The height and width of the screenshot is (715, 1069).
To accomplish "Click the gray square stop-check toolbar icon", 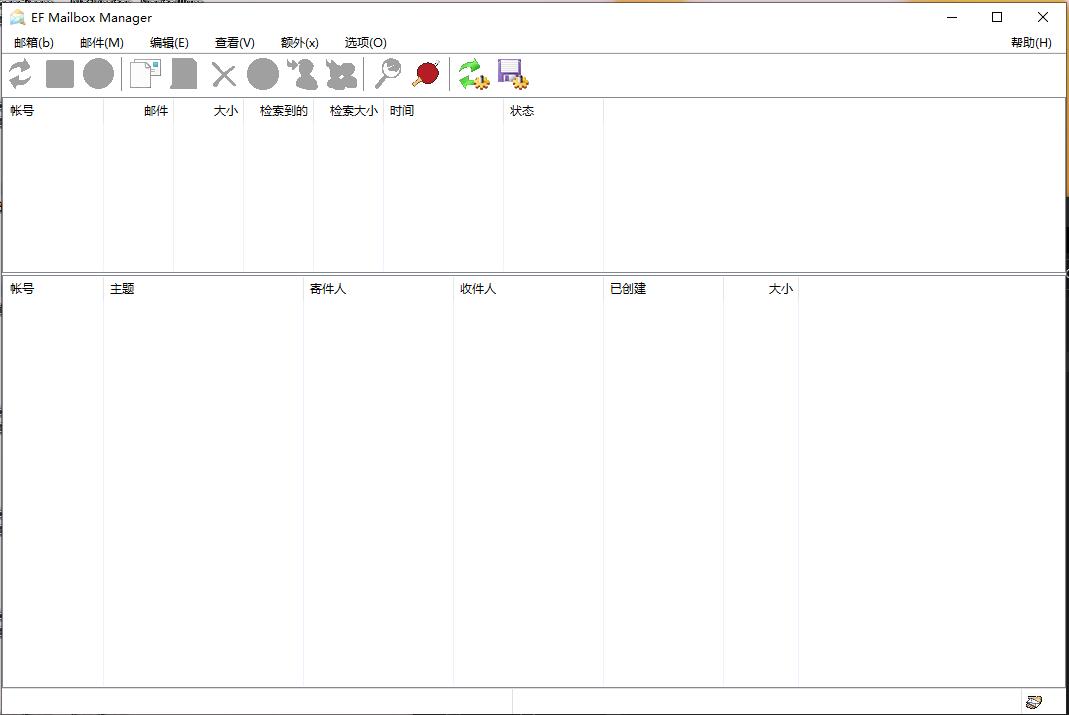I will (x=59, y=74).
